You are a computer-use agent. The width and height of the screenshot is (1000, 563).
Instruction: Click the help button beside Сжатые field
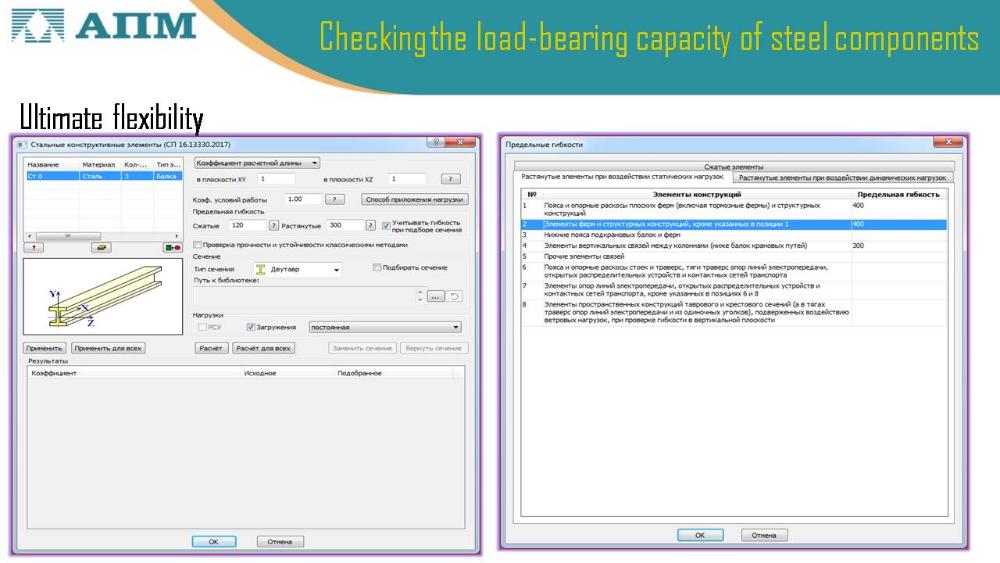[x=273, y=226]
